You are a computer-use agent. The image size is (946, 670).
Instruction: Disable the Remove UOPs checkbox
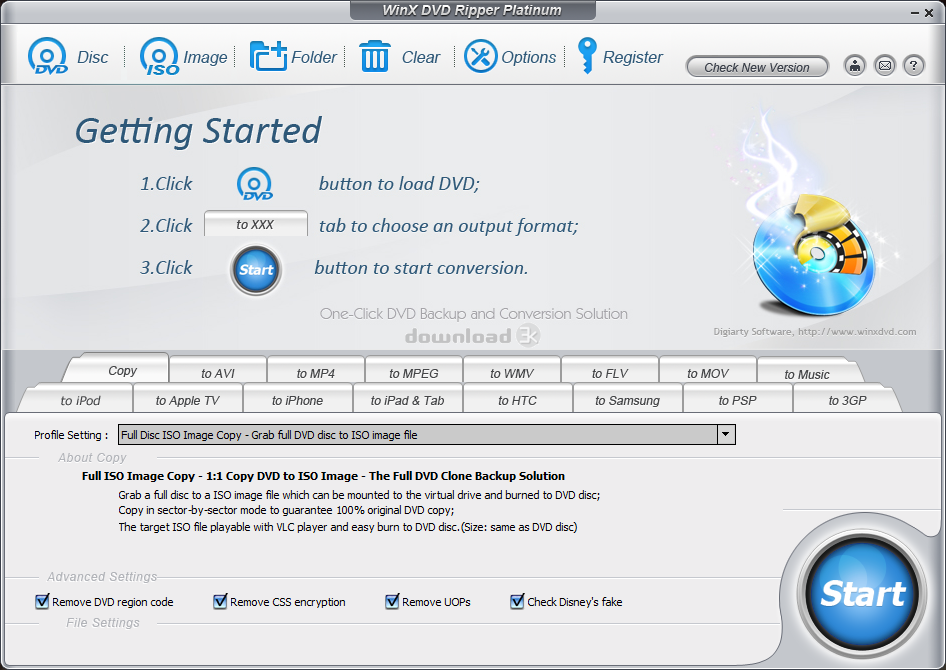(392, 602)
